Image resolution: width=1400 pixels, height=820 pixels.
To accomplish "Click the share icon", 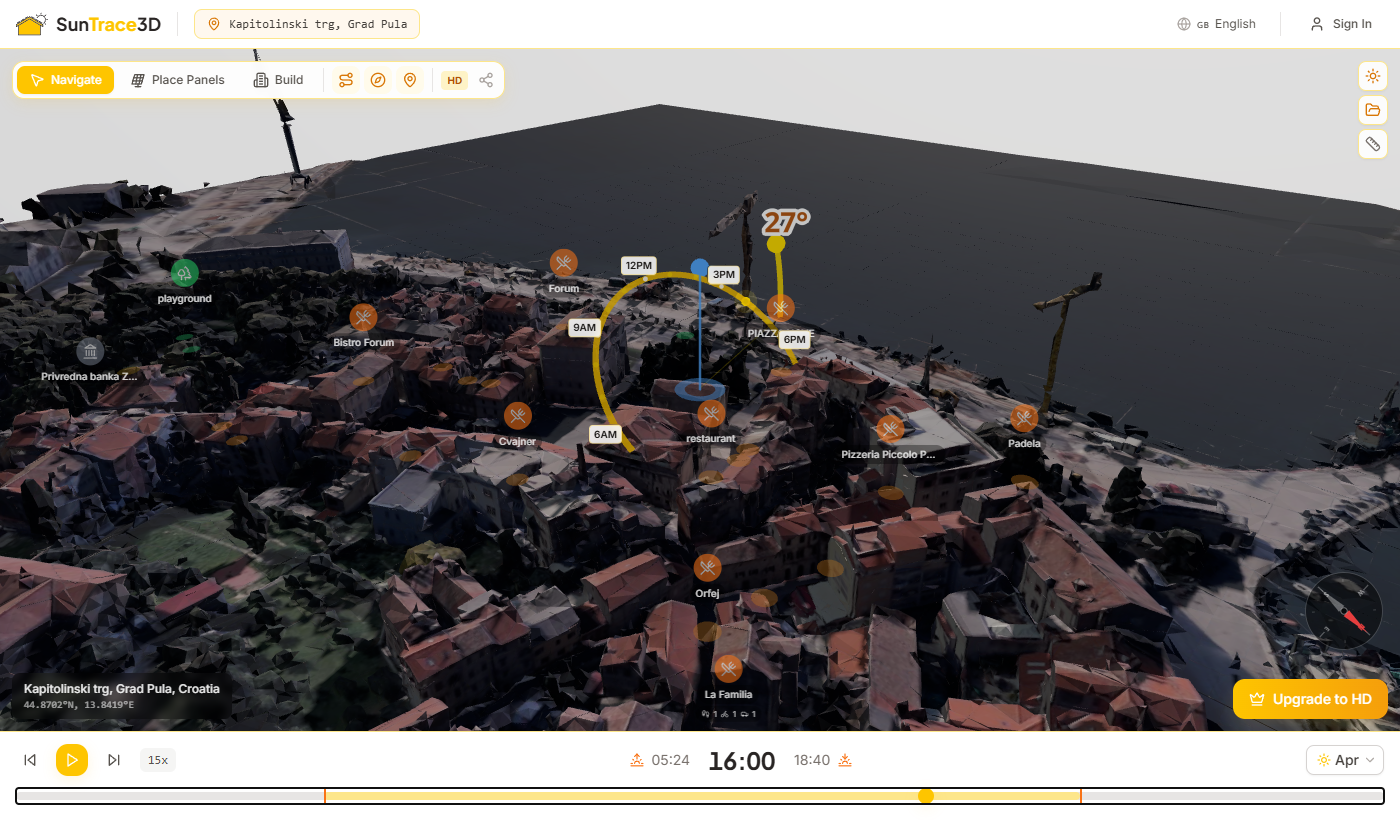I will tap(486, 80).
